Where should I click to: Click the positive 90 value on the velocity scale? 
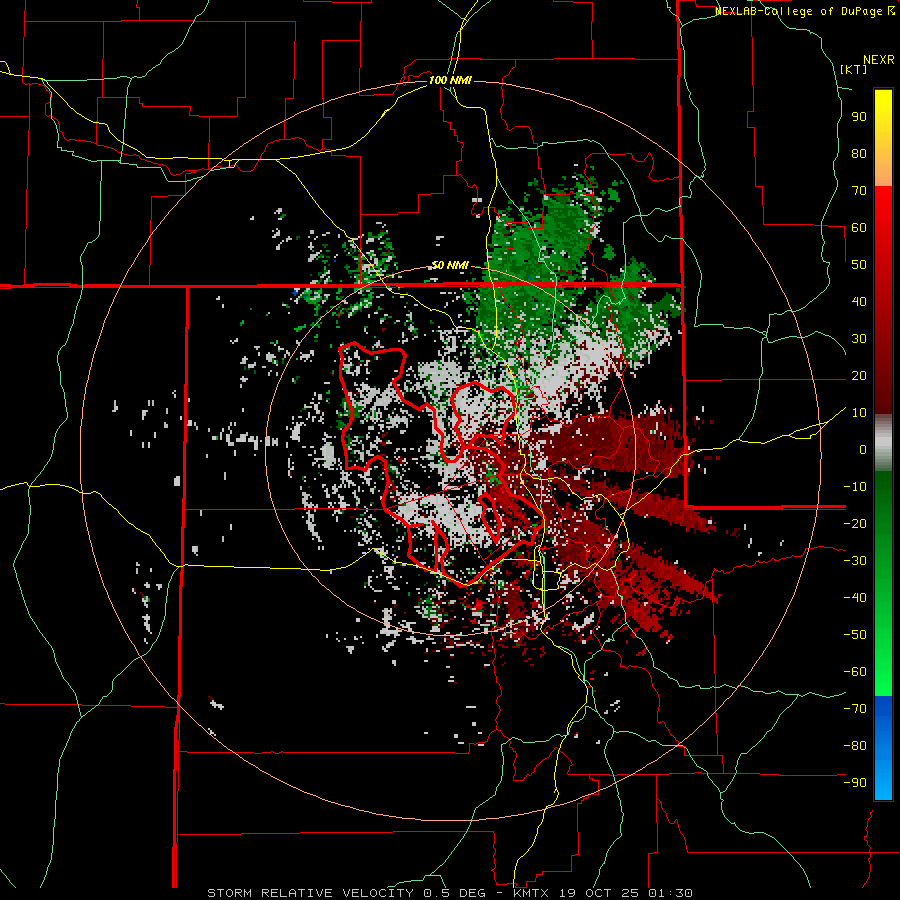point(859,117)
